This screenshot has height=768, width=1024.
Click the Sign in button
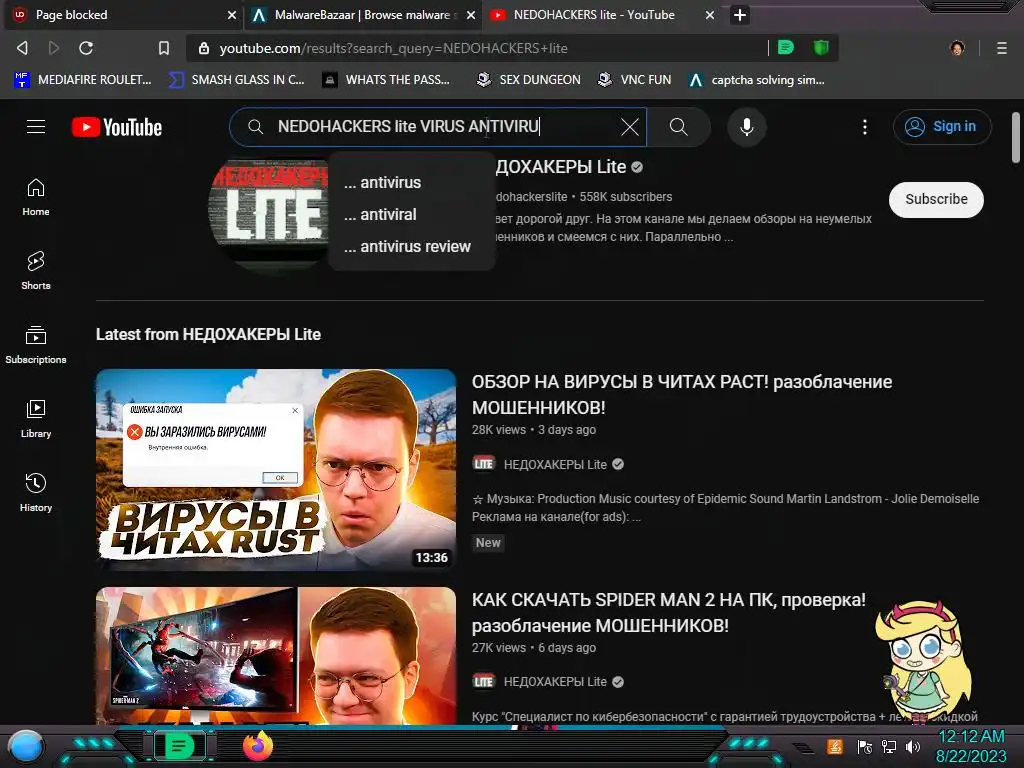coord(942,127)
